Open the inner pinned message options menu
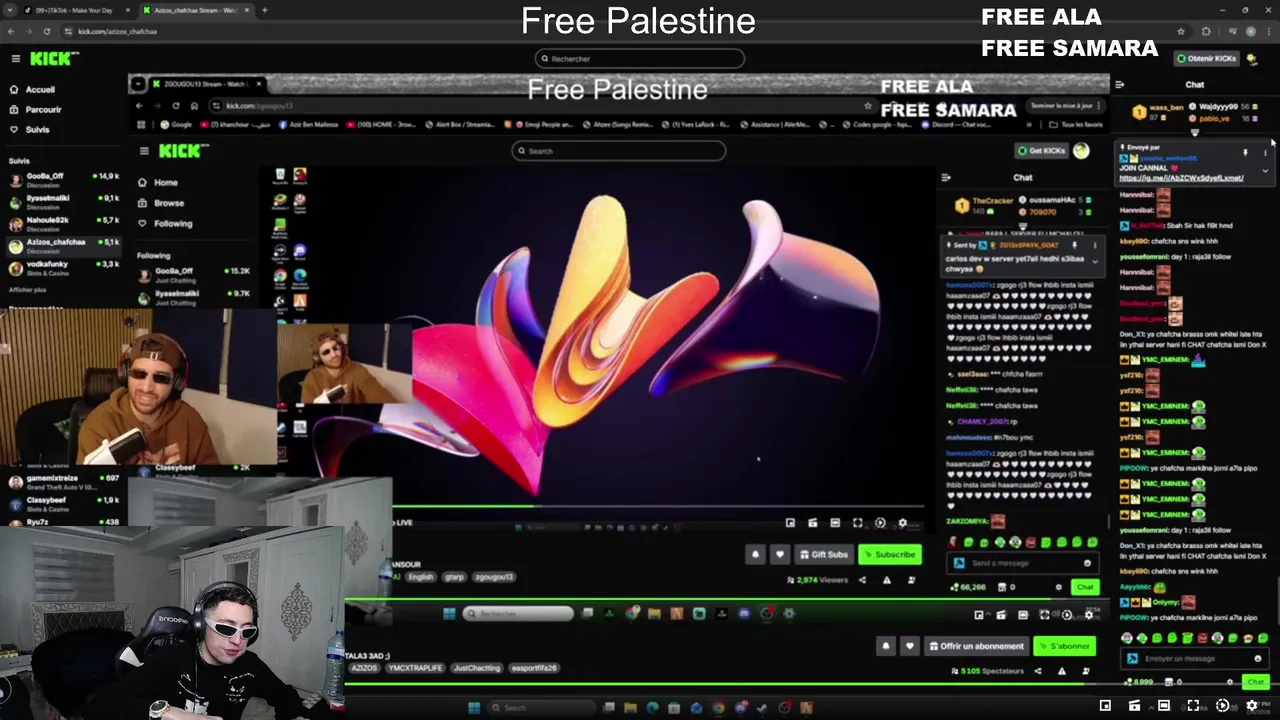1280x720 pixels. [1095, 245]
